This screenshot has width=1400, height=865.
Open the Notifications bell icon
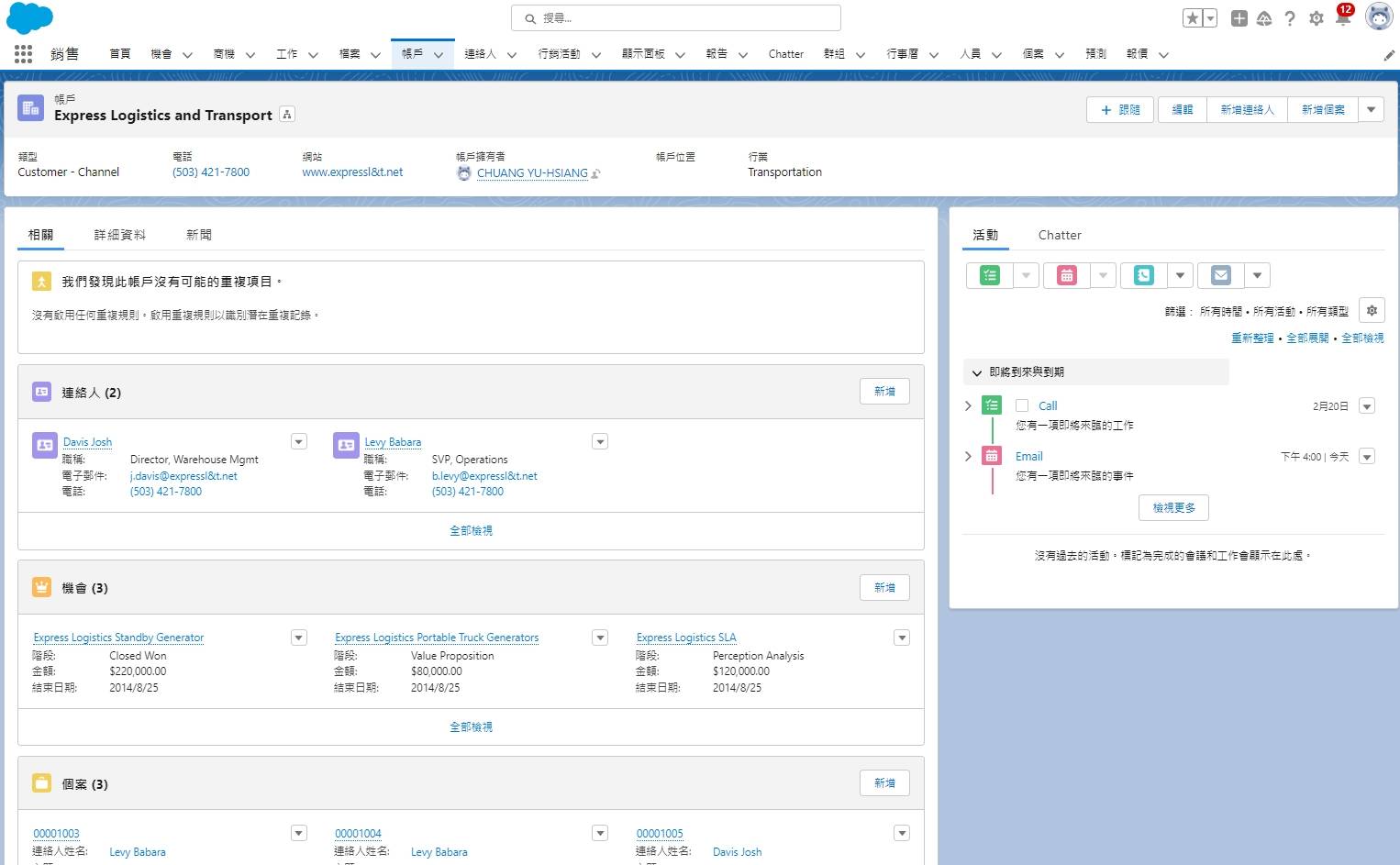pos(1342,17)
